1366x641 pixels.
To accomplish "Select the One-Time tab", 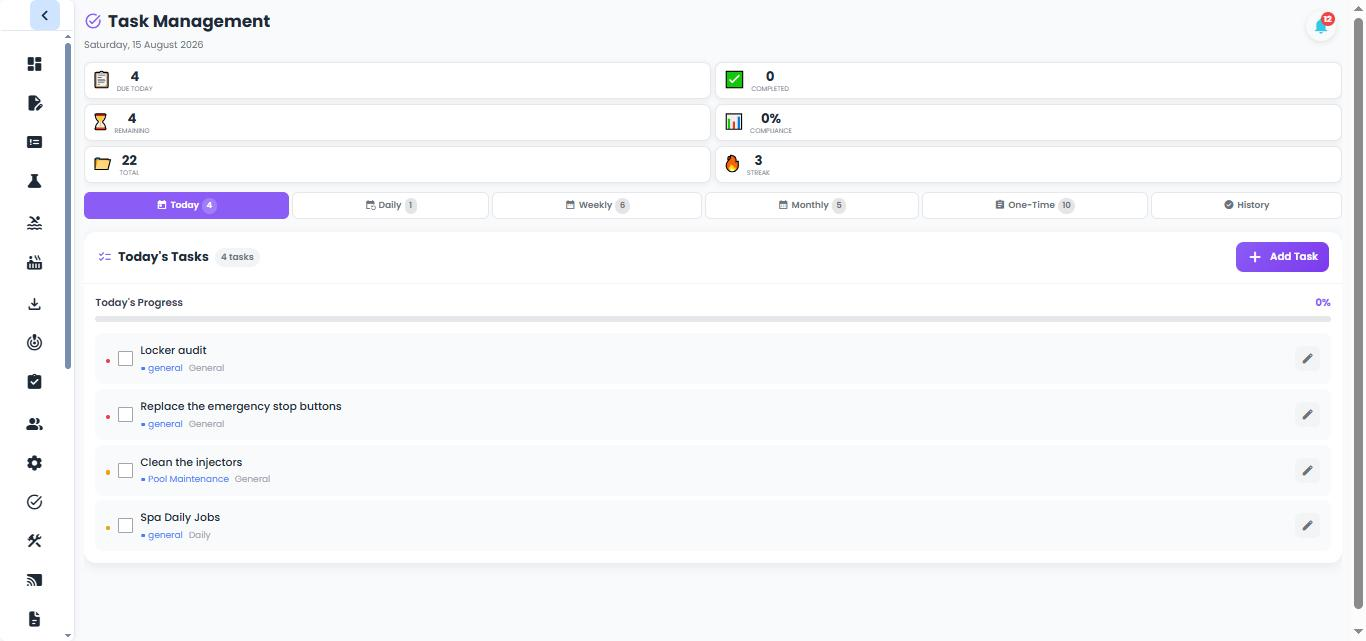I will coord(1035,205).
